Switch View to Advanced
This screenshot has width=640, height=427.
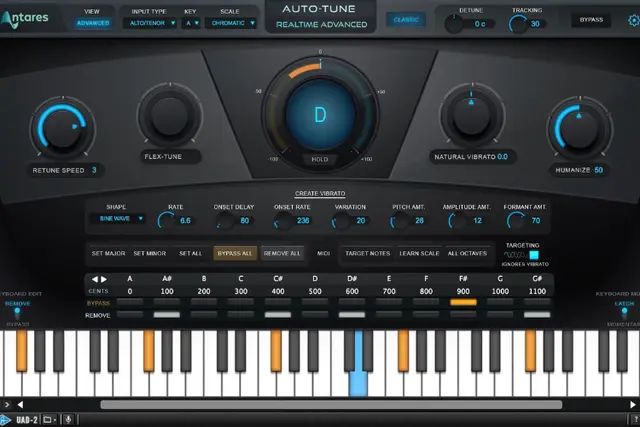[x=93, y=23]
